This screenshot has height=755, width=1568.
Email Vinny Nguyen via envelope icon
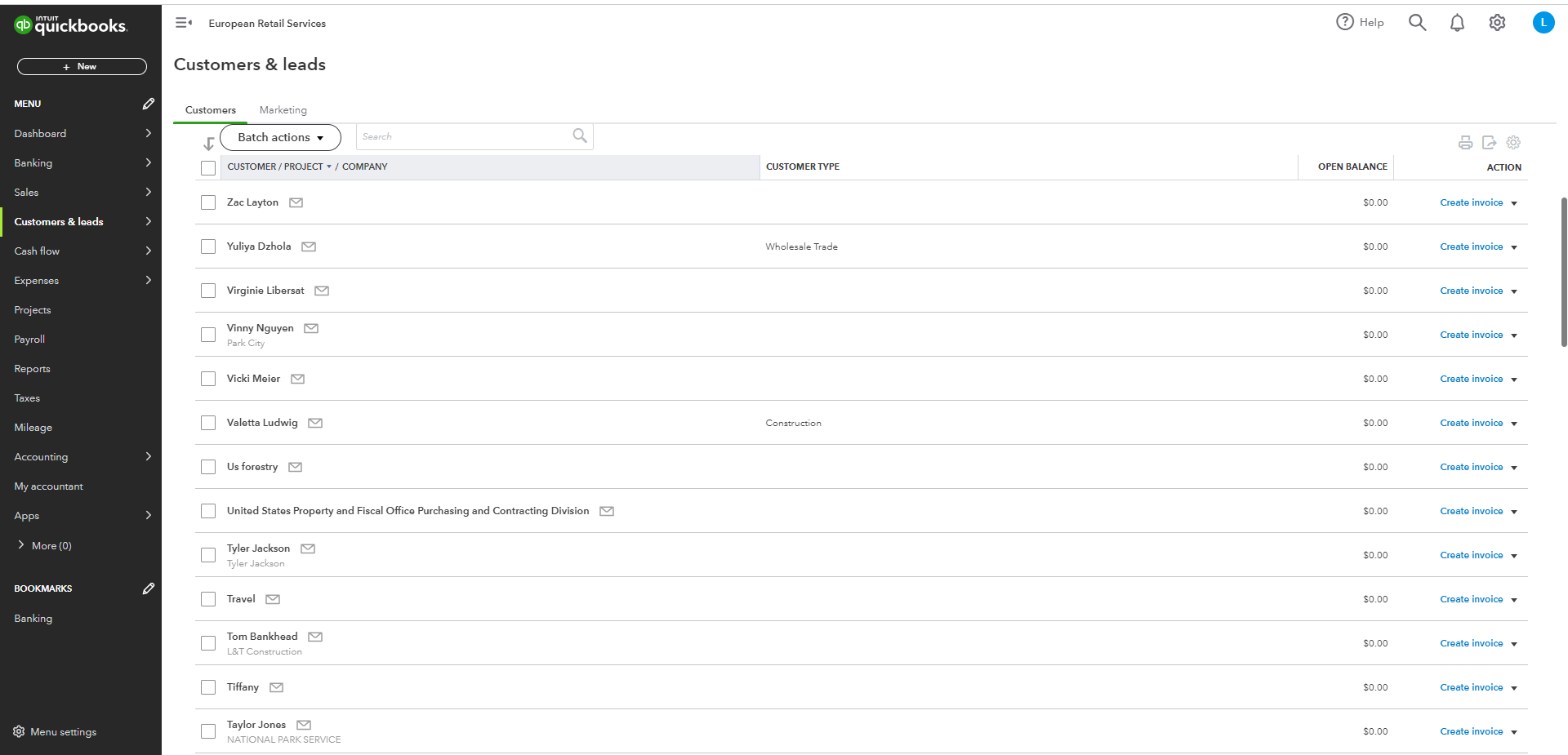311,328
